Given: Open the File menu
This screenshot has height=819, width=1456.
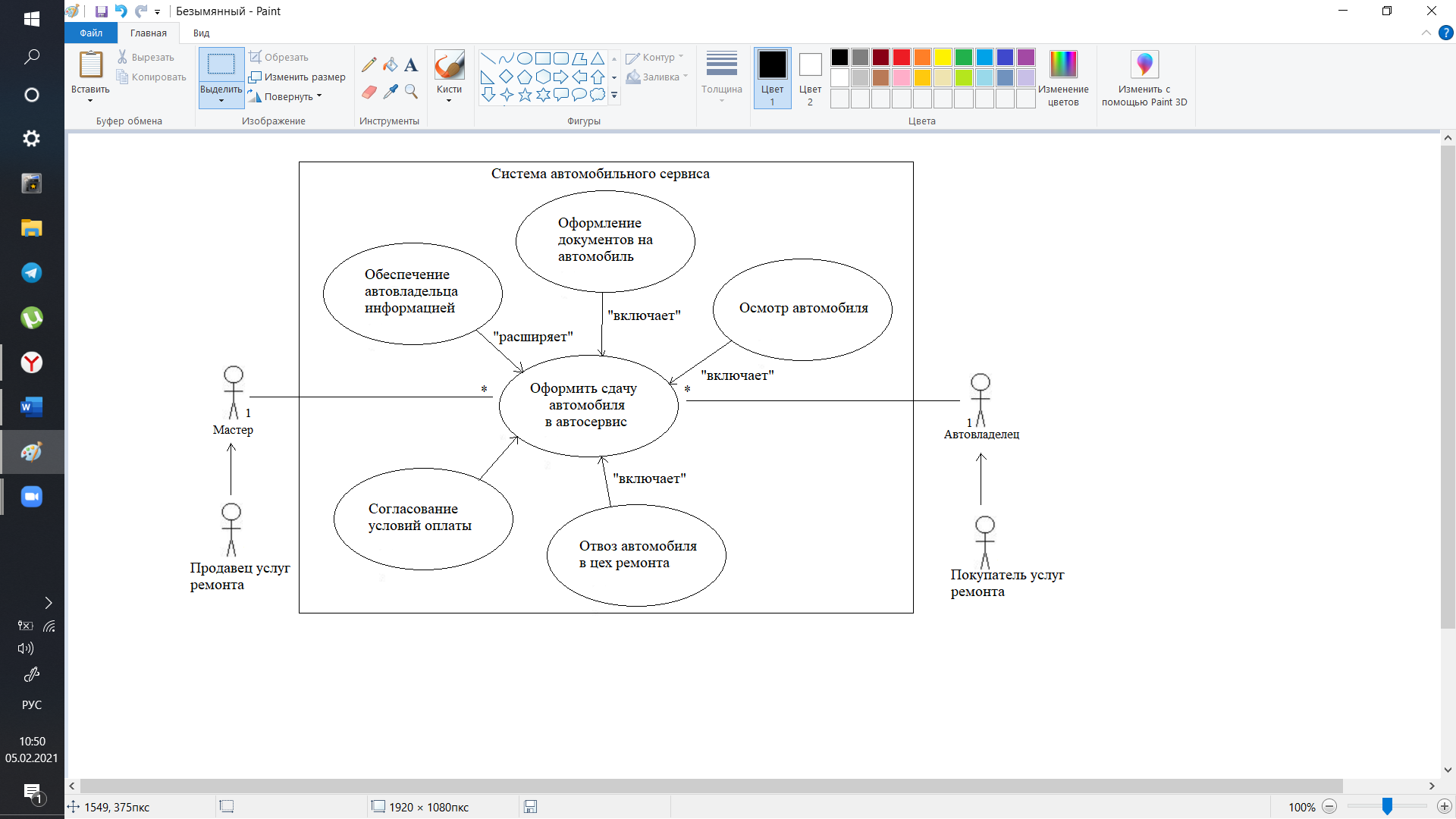Looking at the screenshot, I should [x=91, y=33].
